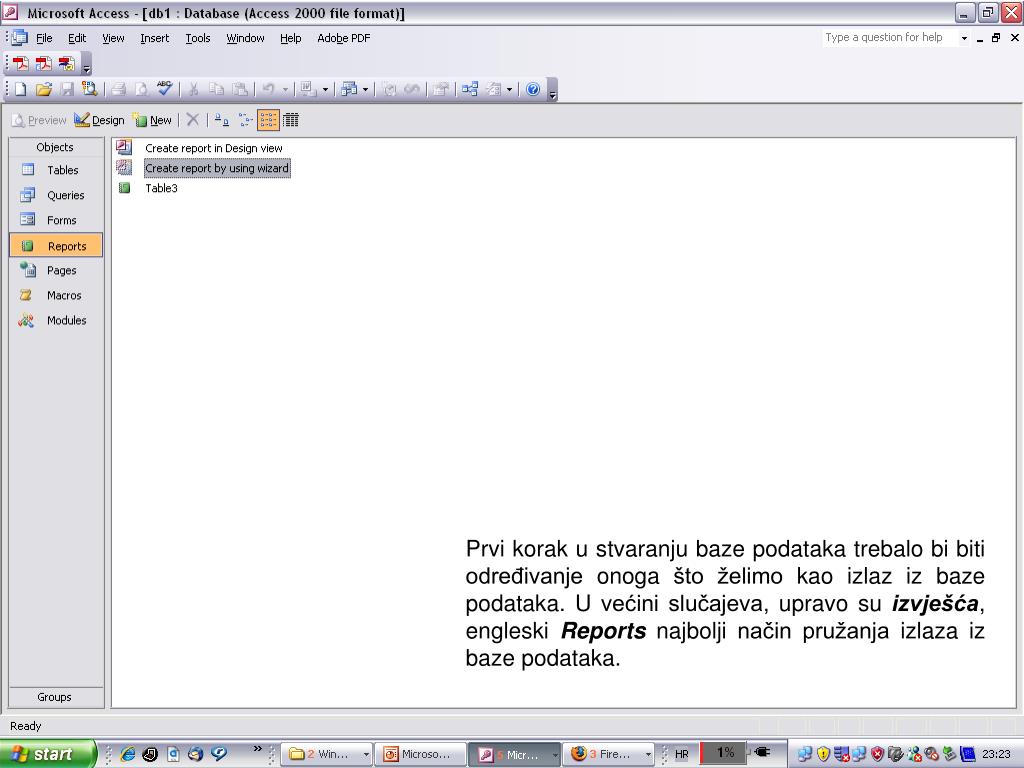The image size is (1024, 768).
Task: Click the File Search toolbar icon
Action: (89, 89)
